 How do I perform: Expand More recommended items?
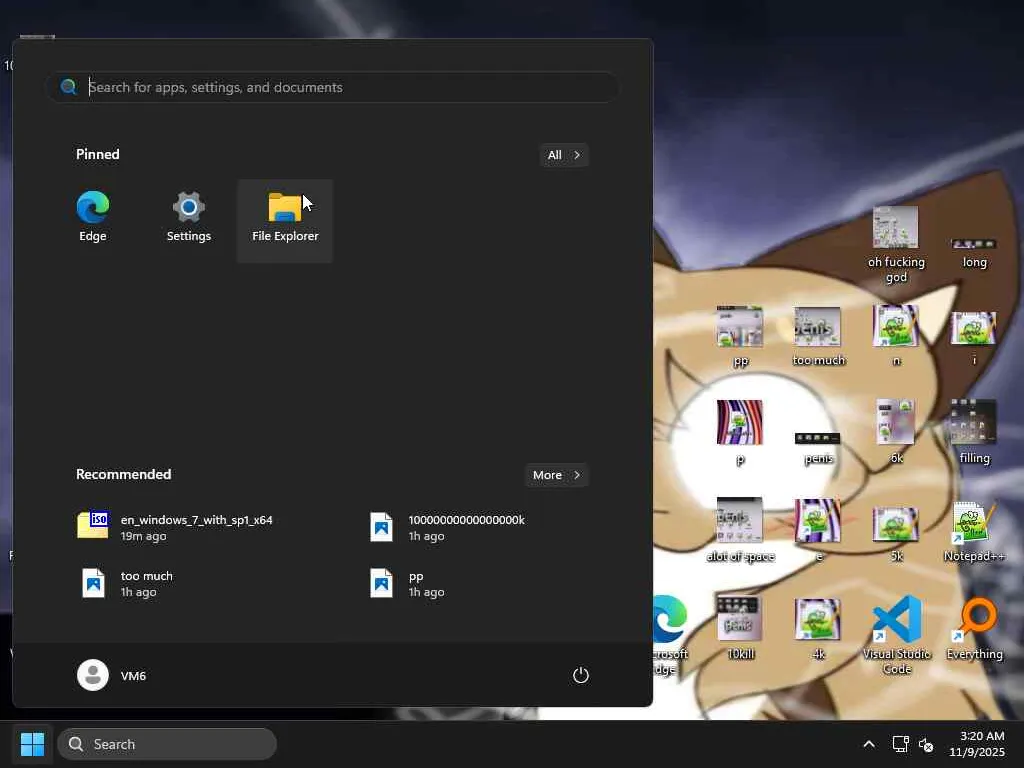pyautogui.click(x=556, y=475)
